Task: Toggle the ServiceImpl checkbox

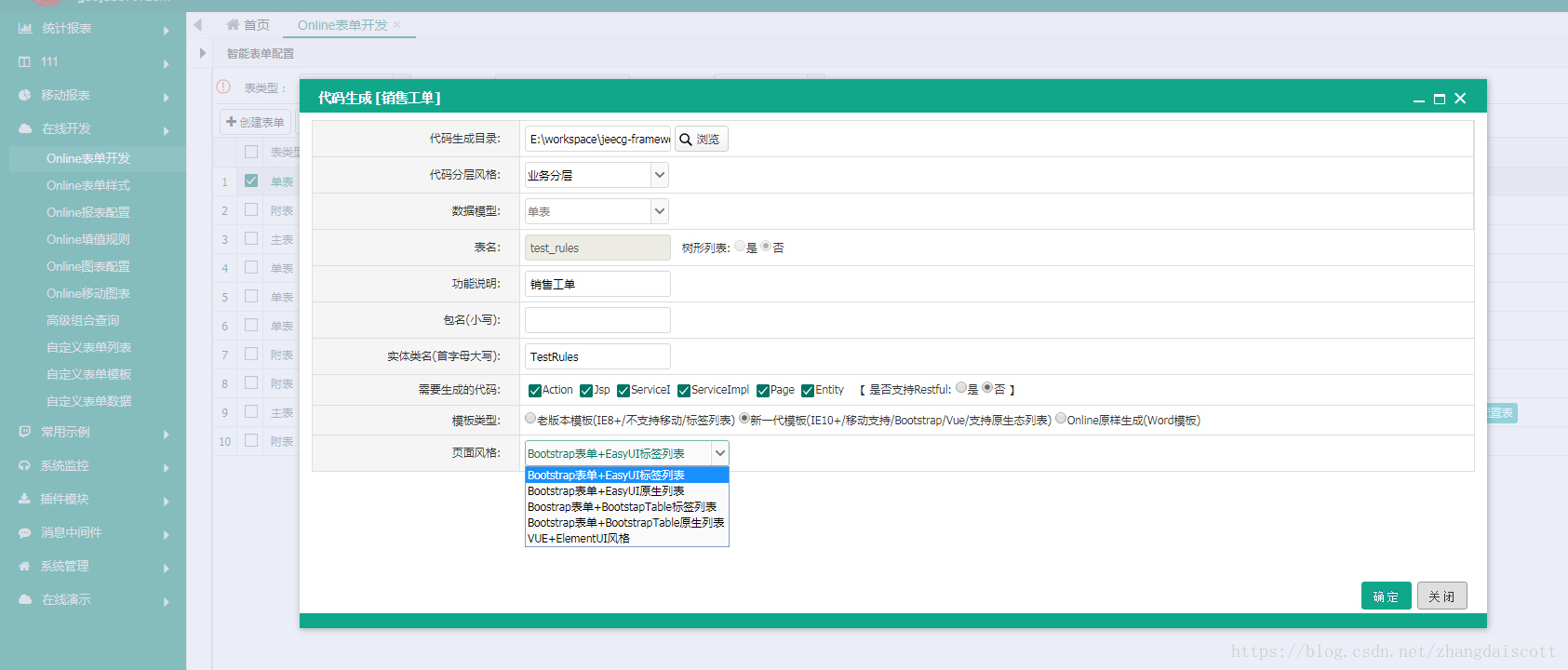Action: coord(684,391)
